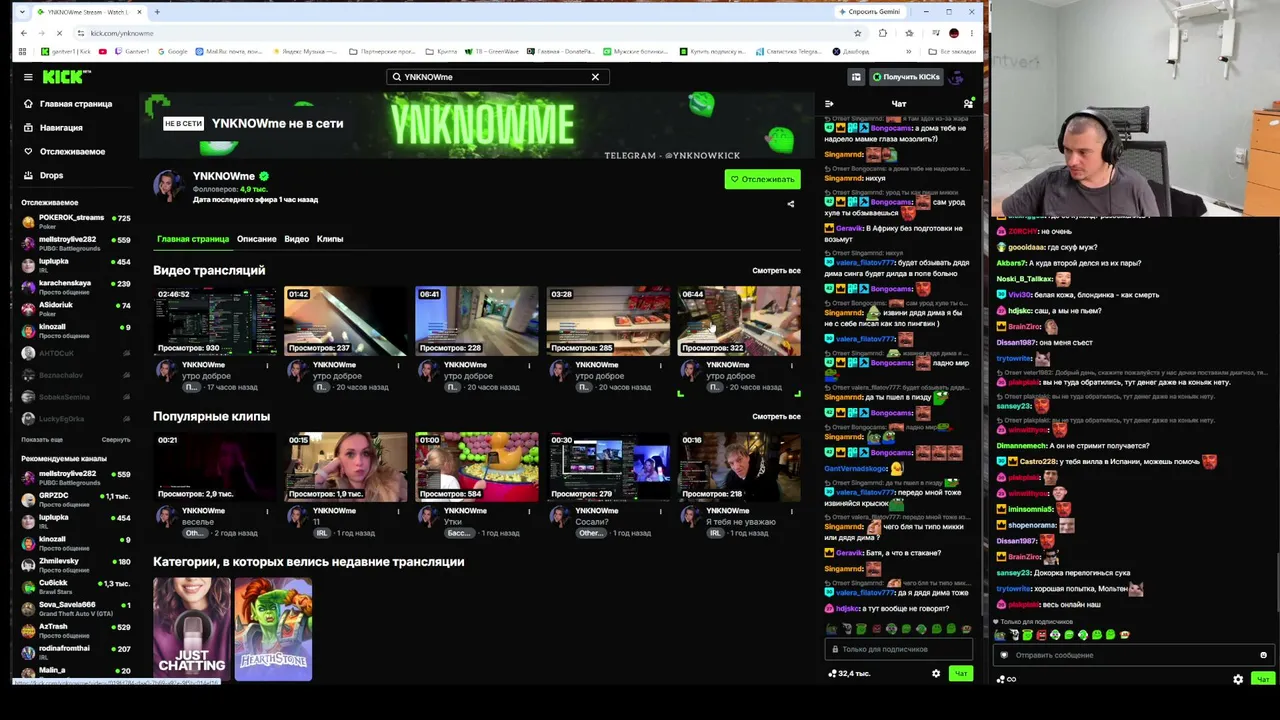Click Показать еще in followed list
Screen dimensions: 1280x720
click(42, 440)
